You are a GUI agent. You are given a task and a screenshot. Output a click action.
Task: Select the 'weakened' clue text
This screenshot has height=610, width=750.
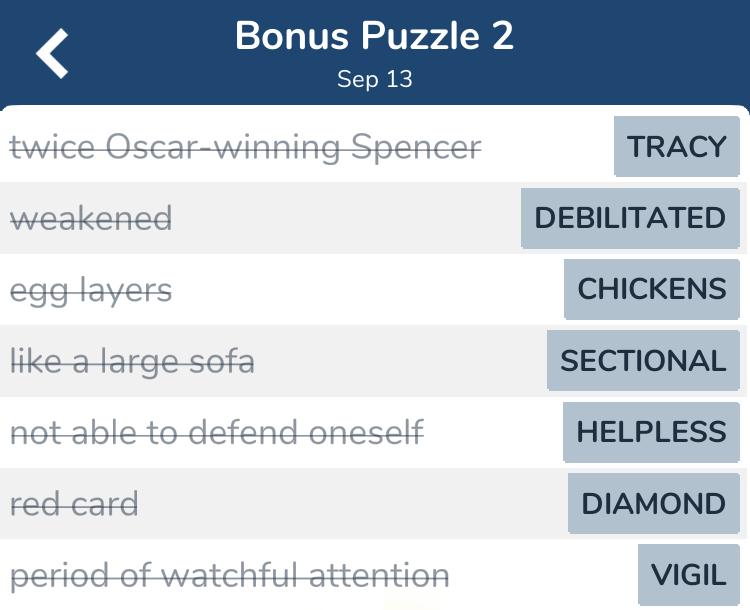pyautogui.click(x=91, y=219)
